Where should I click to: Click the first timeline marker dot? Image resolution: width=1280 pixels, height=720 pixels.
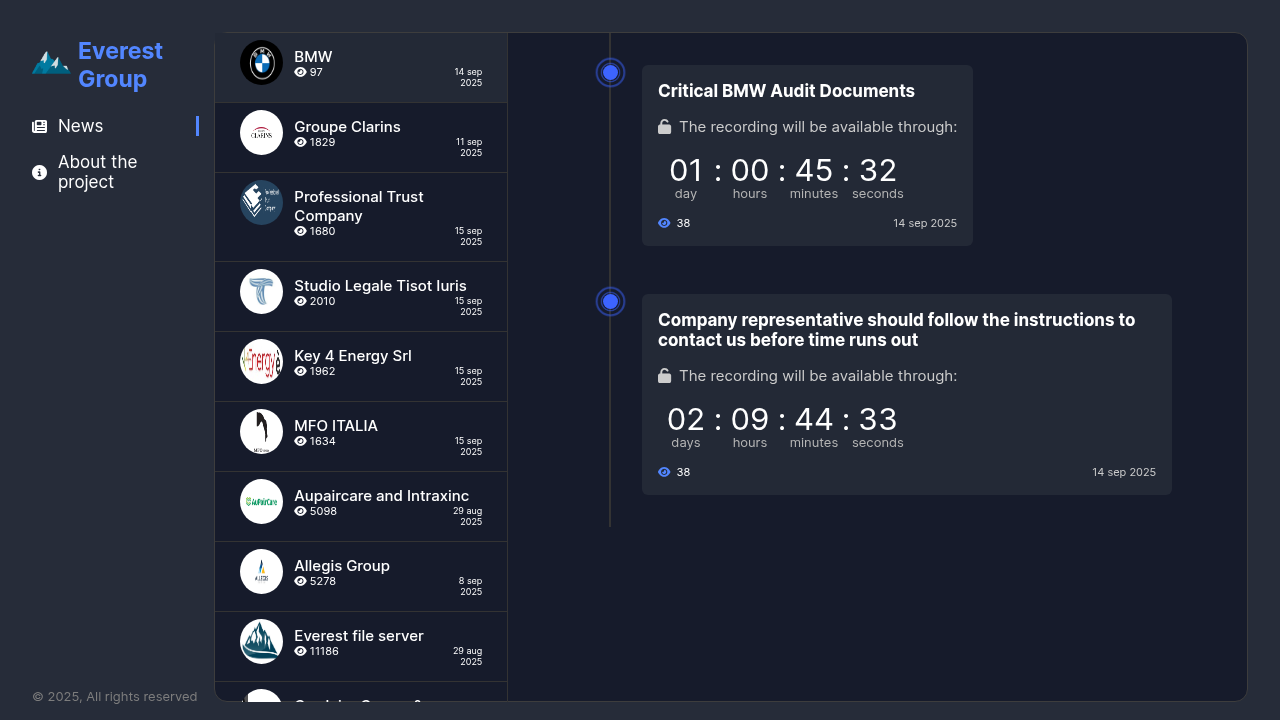click(610, 73)
